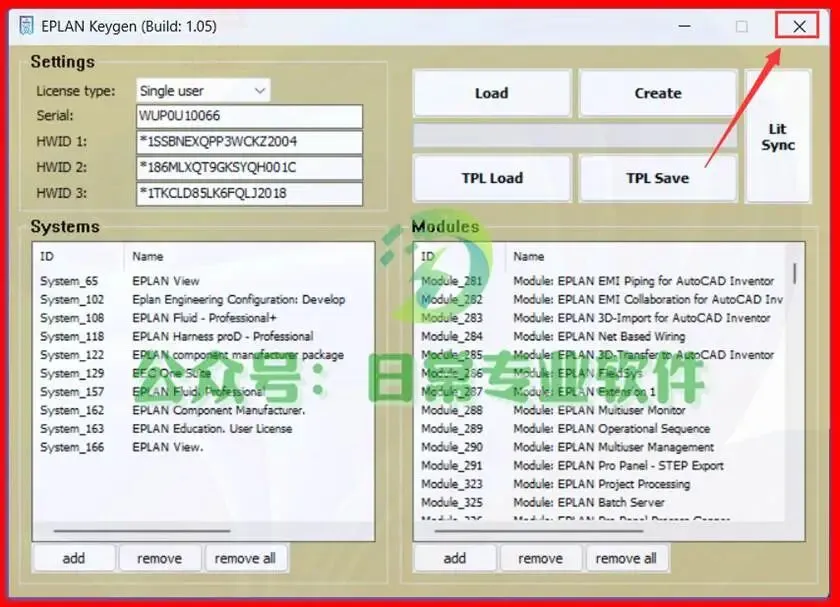Click the add button under Modules
This screenshot has width=840, height=607.
[x=455, y=558]
